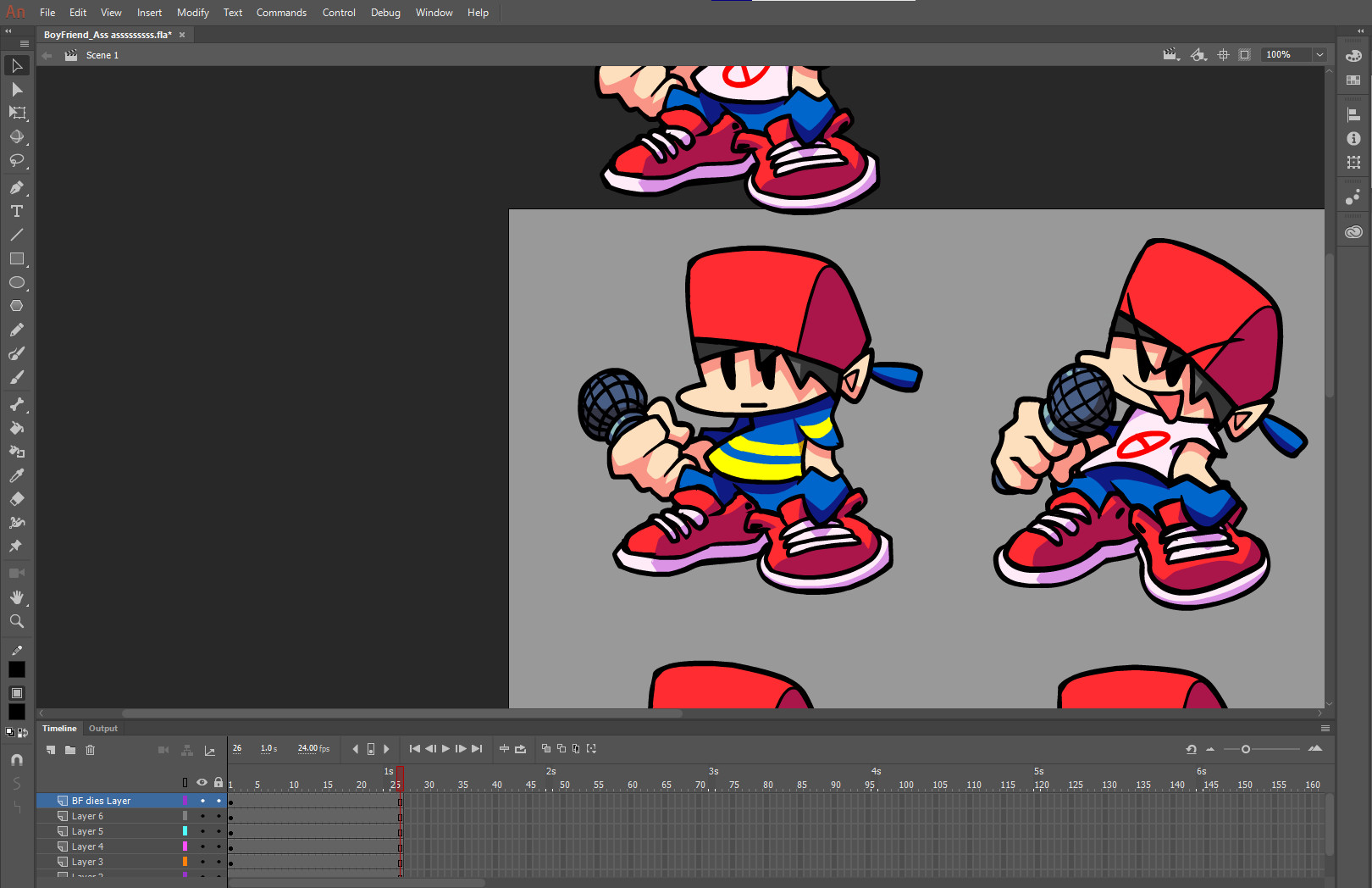Image resolution: width=1372 pixels, height=888 pixels.
Task: Select the Asset Warp pin tool
Action: click(x=17, y=547)
